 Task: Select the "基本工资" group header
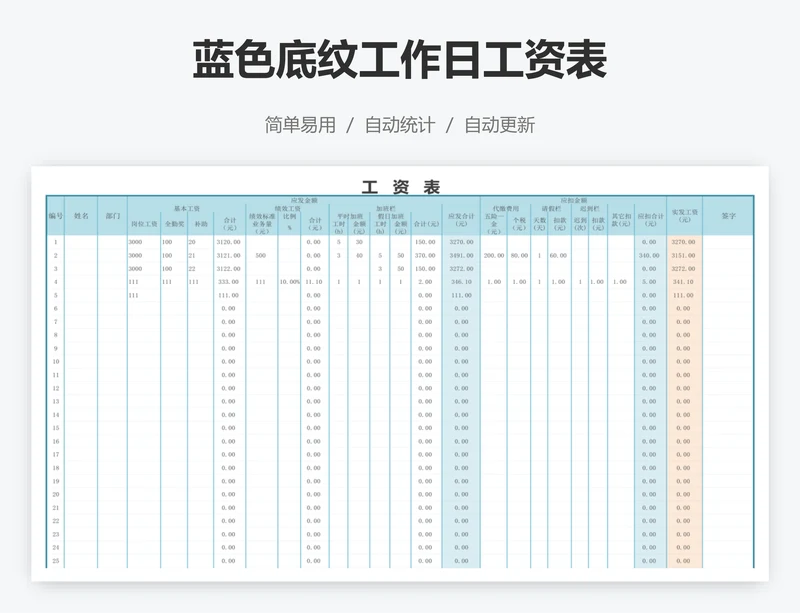pyautogui.click(x=187, y=209)
